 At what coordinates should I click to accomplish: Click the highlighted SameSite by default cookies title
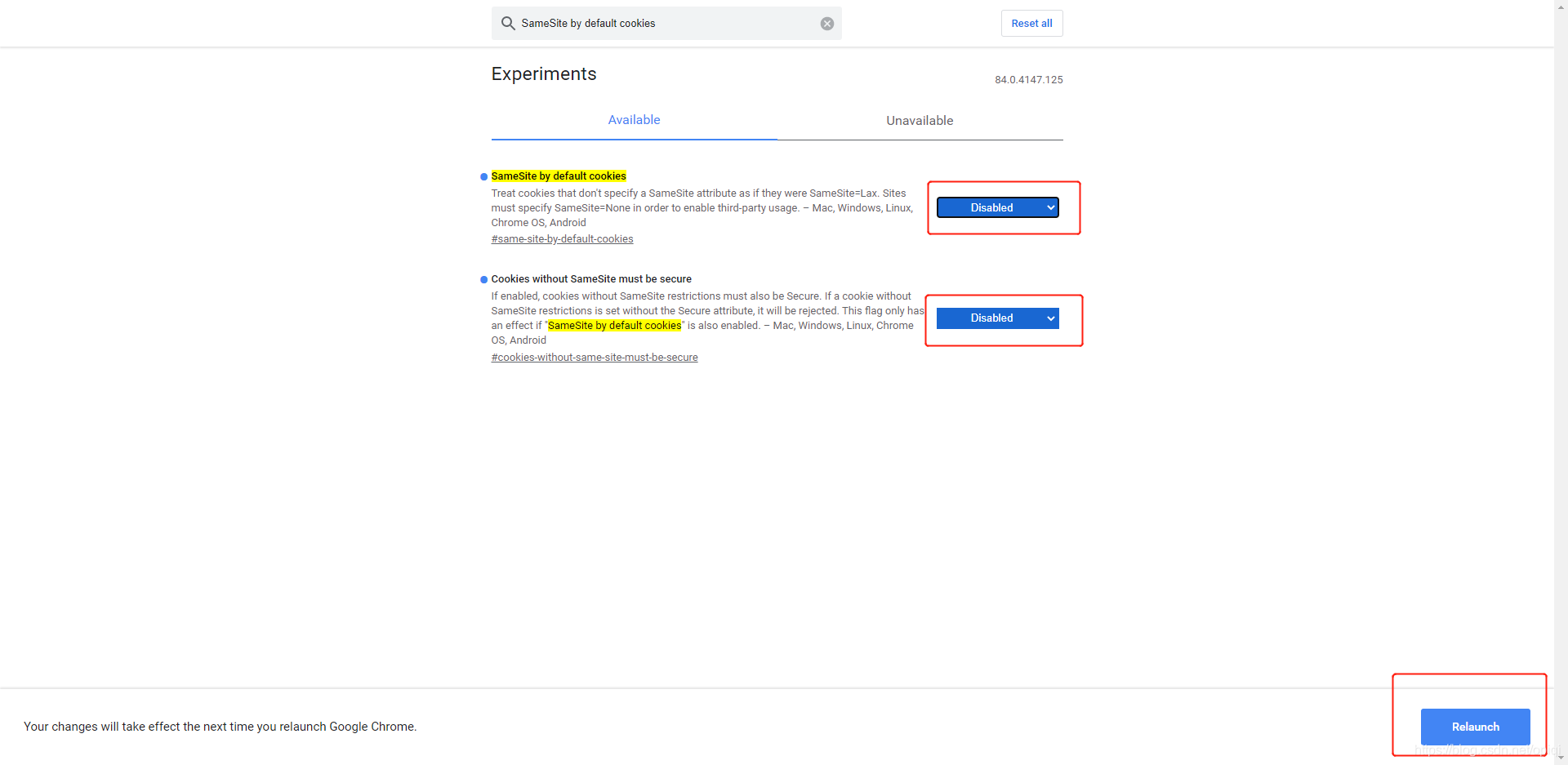click(559, 176)
